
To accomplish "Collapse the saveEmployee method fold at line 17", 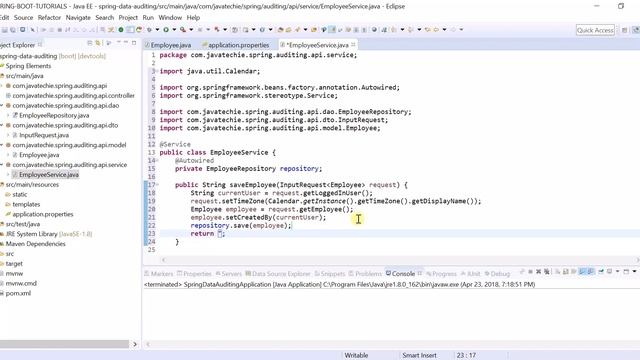I will tap(158, 185).
